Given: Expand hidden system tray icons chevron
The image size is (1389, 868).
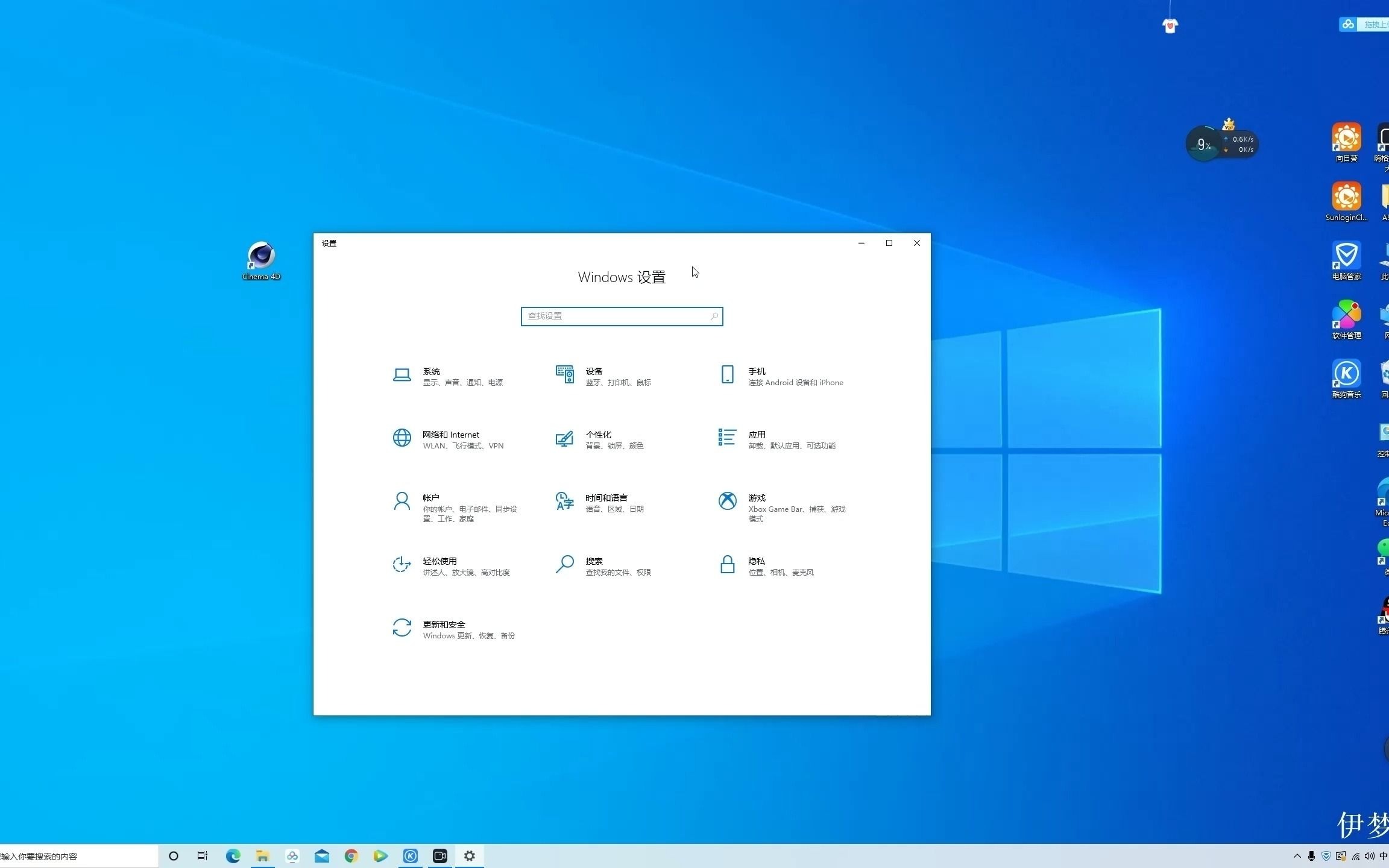Looking at the screenshot, I should click(1297, 856).
